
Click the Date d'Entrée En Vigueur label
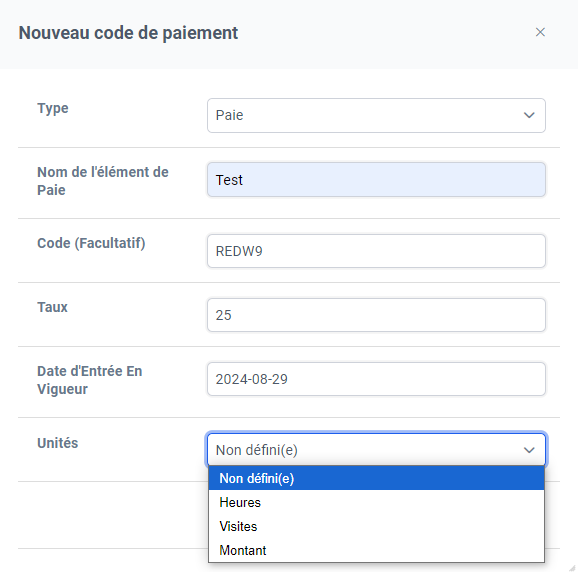pyautogui.click(x=90, y=380)
